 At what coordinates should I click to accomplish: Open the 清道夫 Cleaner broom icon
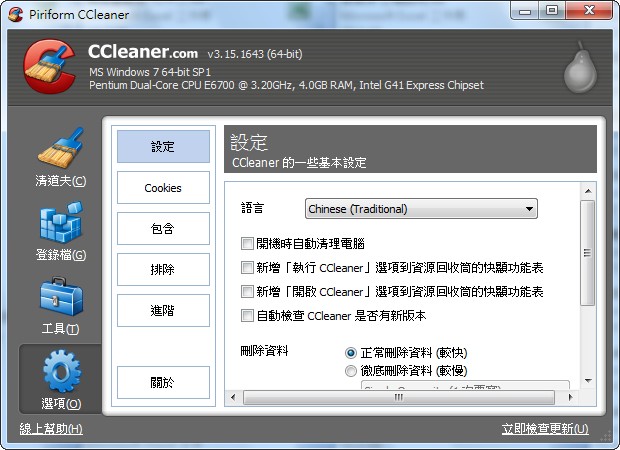coord(60,150)
